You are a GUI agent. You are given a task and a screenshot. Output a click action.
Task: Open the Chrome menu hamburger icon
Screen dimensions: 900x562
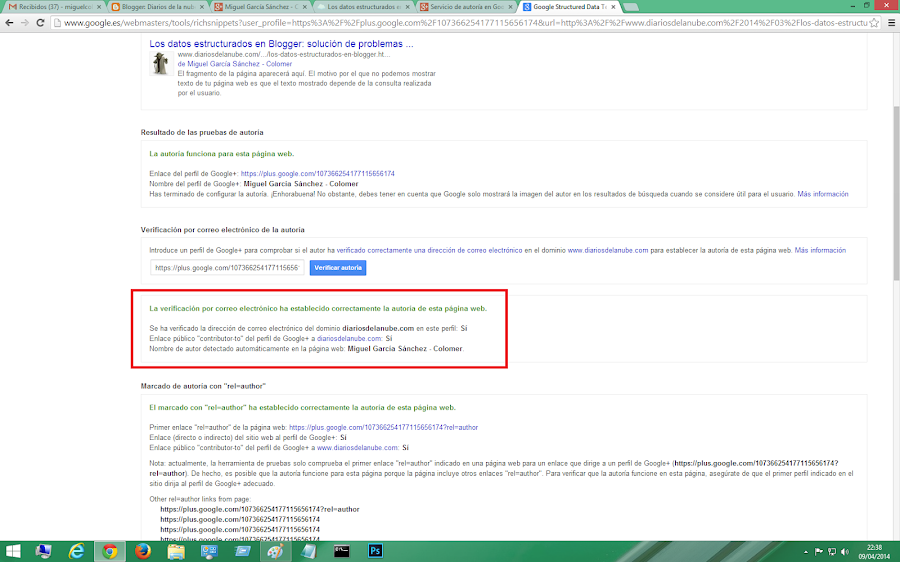click(x=891, y=23)
